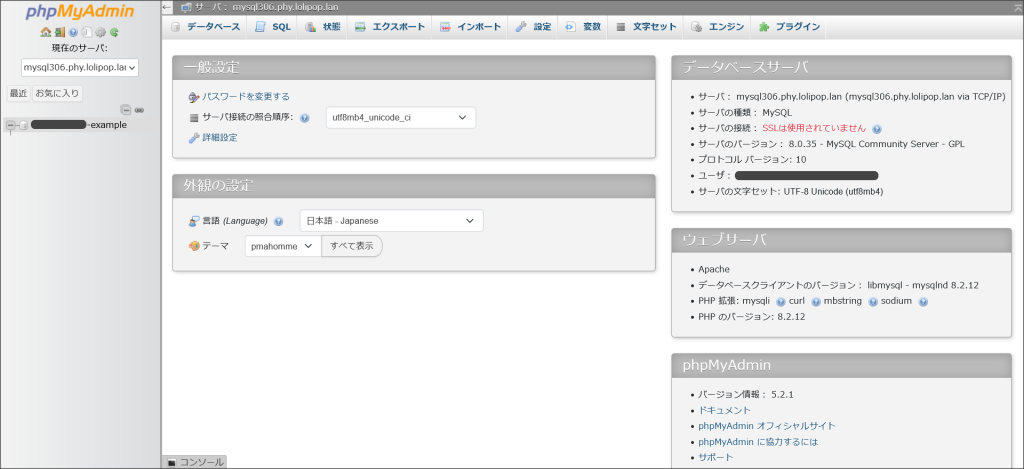The image size is (1024, 469).
Task: Collapse the example database tree node
Action: pyautogui.click(x=10, y=125)
